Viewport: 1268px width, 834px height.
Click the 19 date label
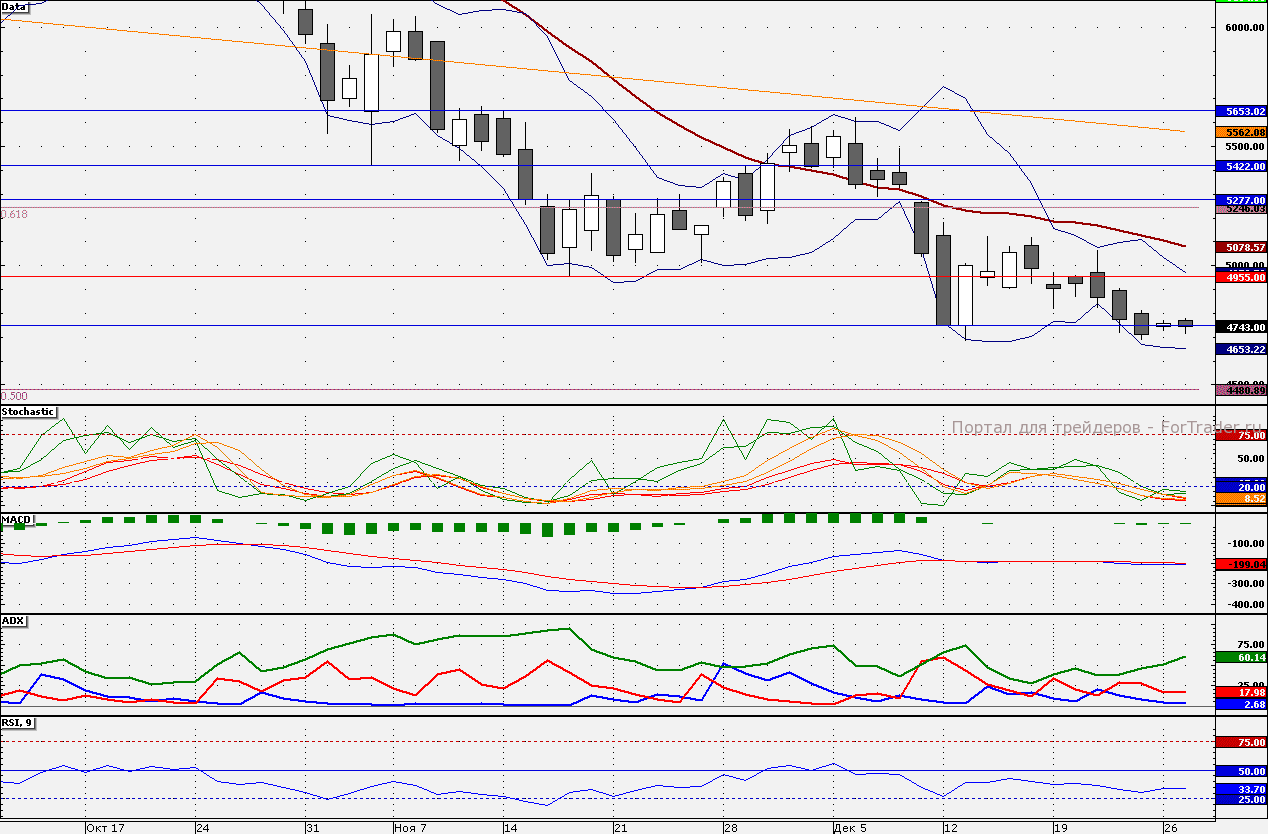point(1059,828)
